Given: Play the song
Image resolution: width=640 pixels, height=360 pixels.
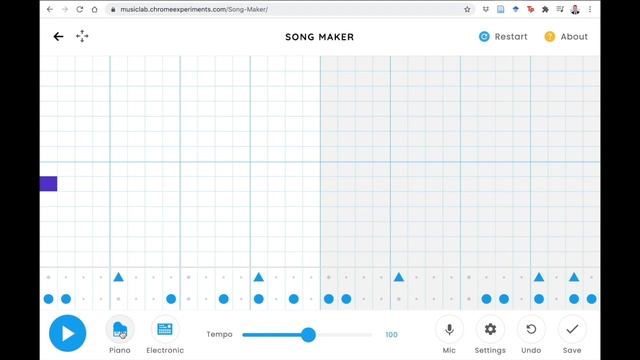Looking at the screenshot, I should coord(68,333).
